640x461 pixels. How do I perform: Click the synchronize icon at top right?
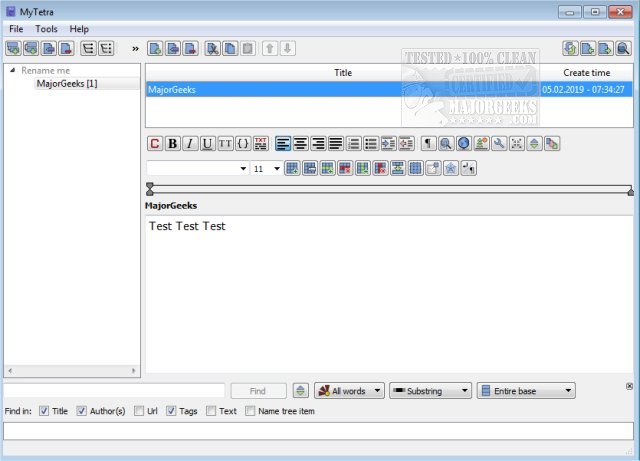[570, 49]
